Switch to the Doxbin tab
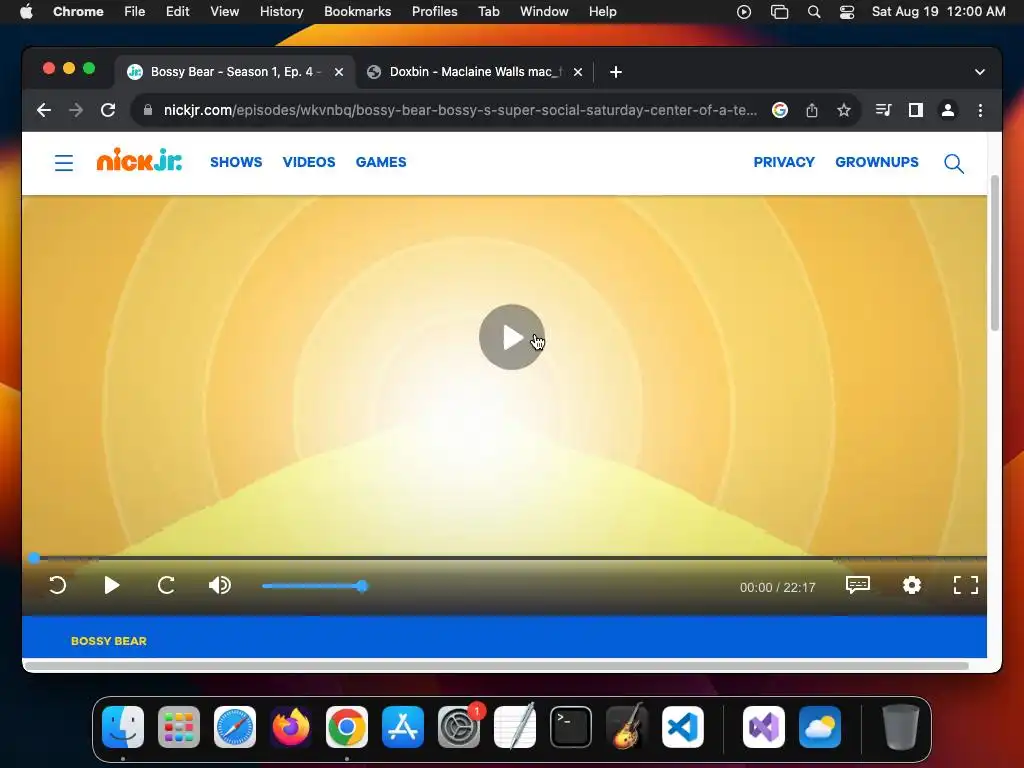Viewport: 1024px width, 768px height. pos(475,72)
